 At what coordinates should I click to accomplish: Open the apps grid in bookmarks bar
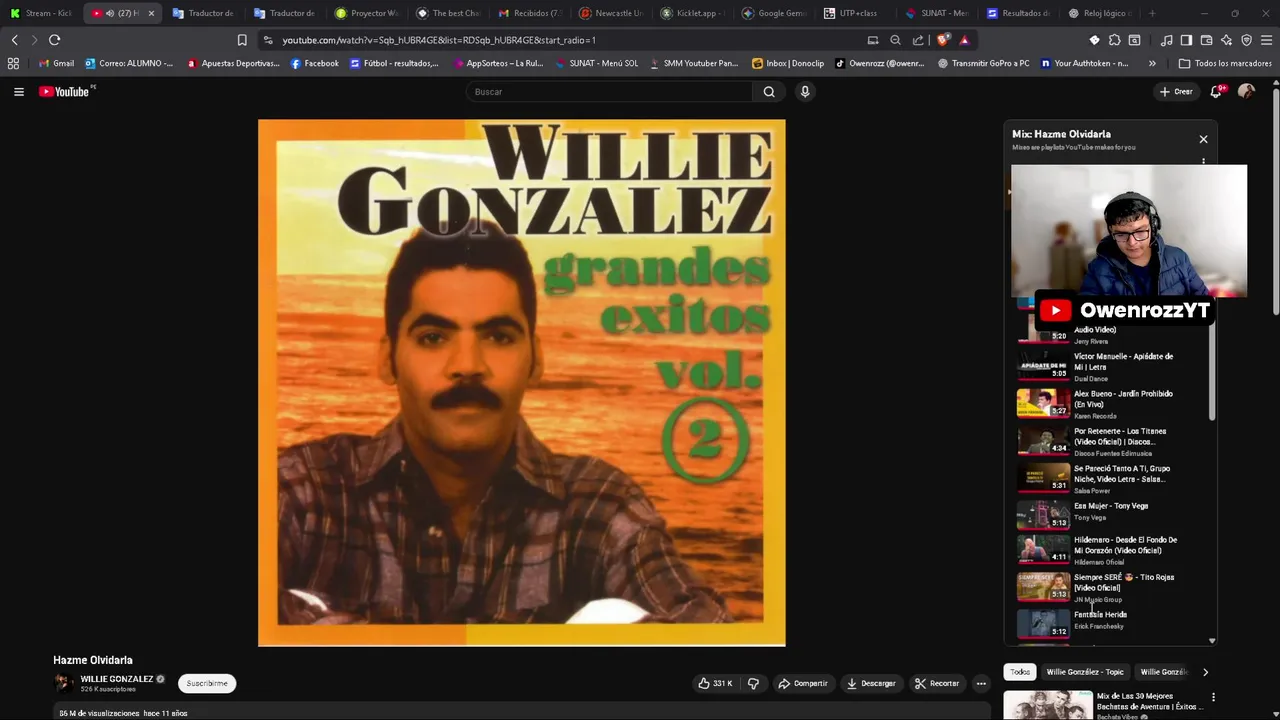(x=13, y=63)
